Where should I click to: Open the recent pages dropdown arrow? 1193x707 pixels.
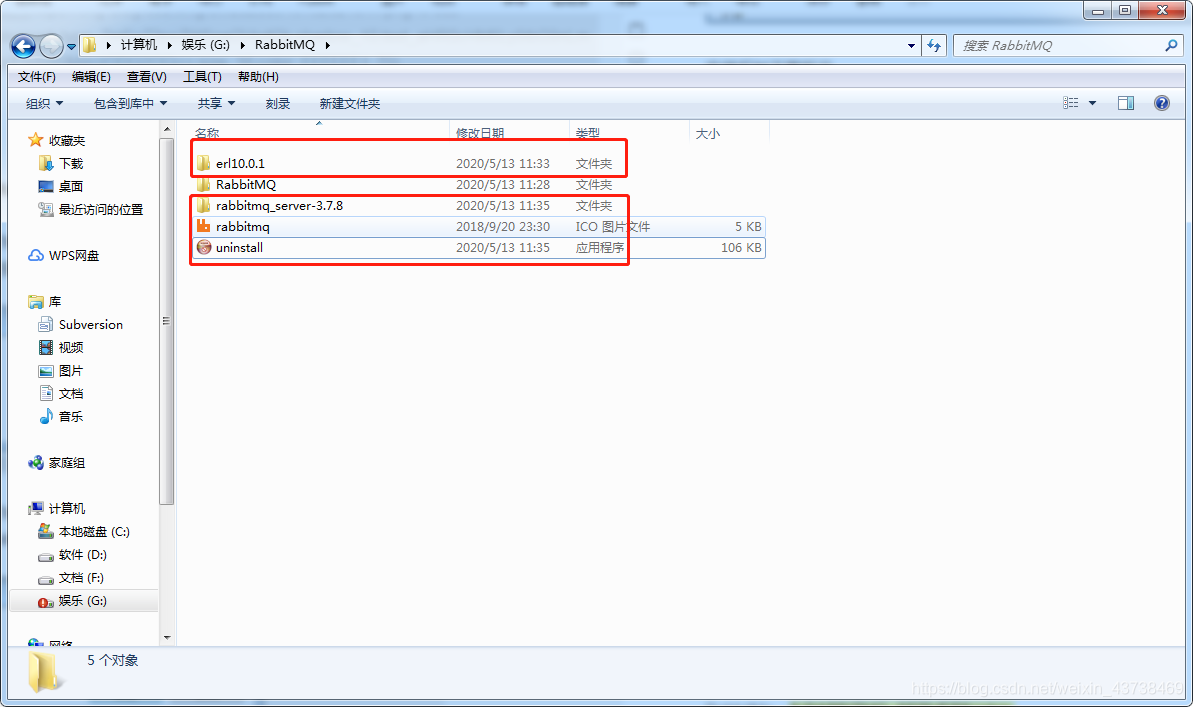[72, 46]
